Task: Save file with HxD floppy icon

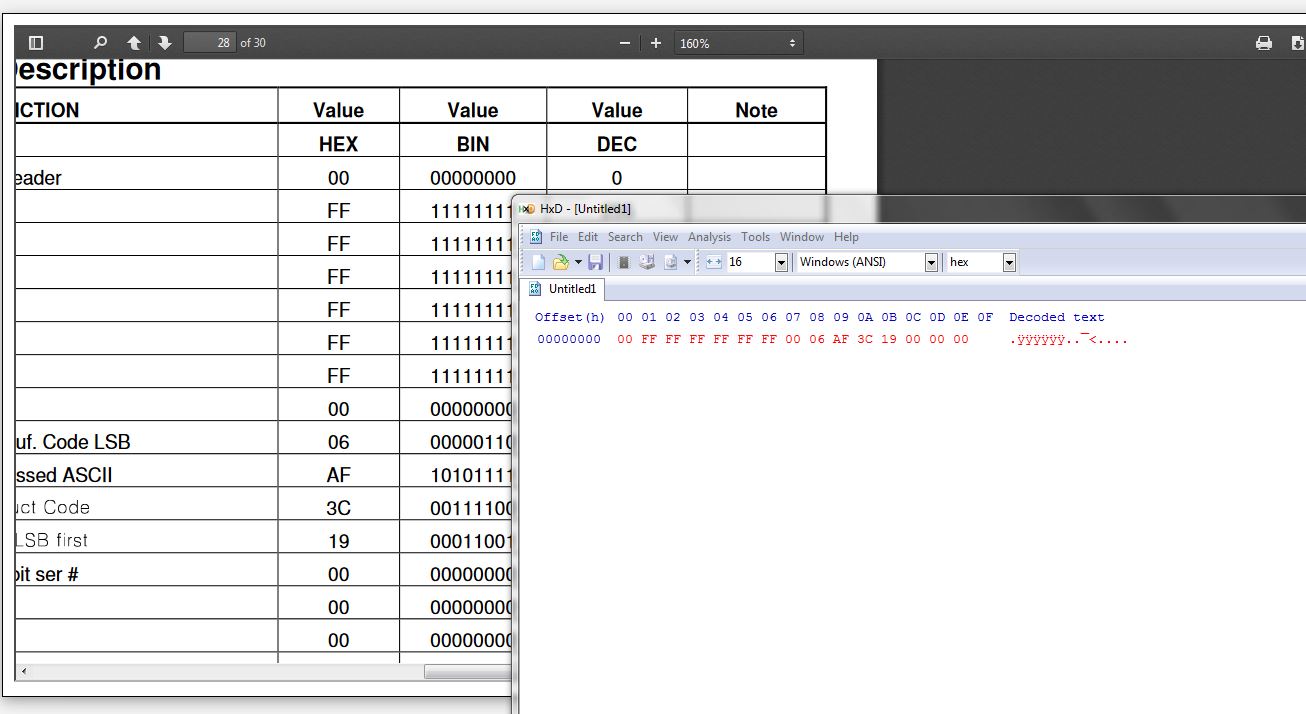Action: pos(595,262)
